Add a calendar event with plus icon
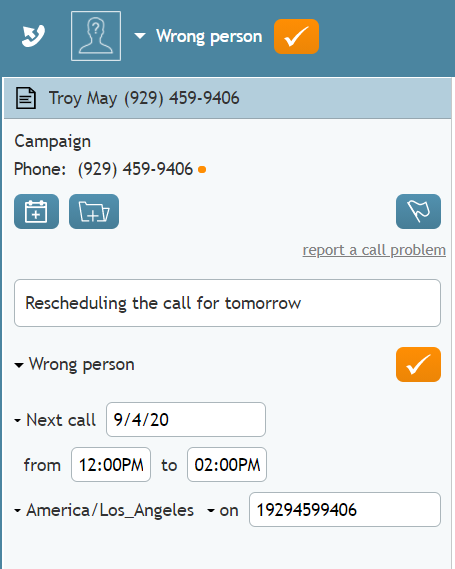This screenshot has height=569, width=455. point(36,212)
